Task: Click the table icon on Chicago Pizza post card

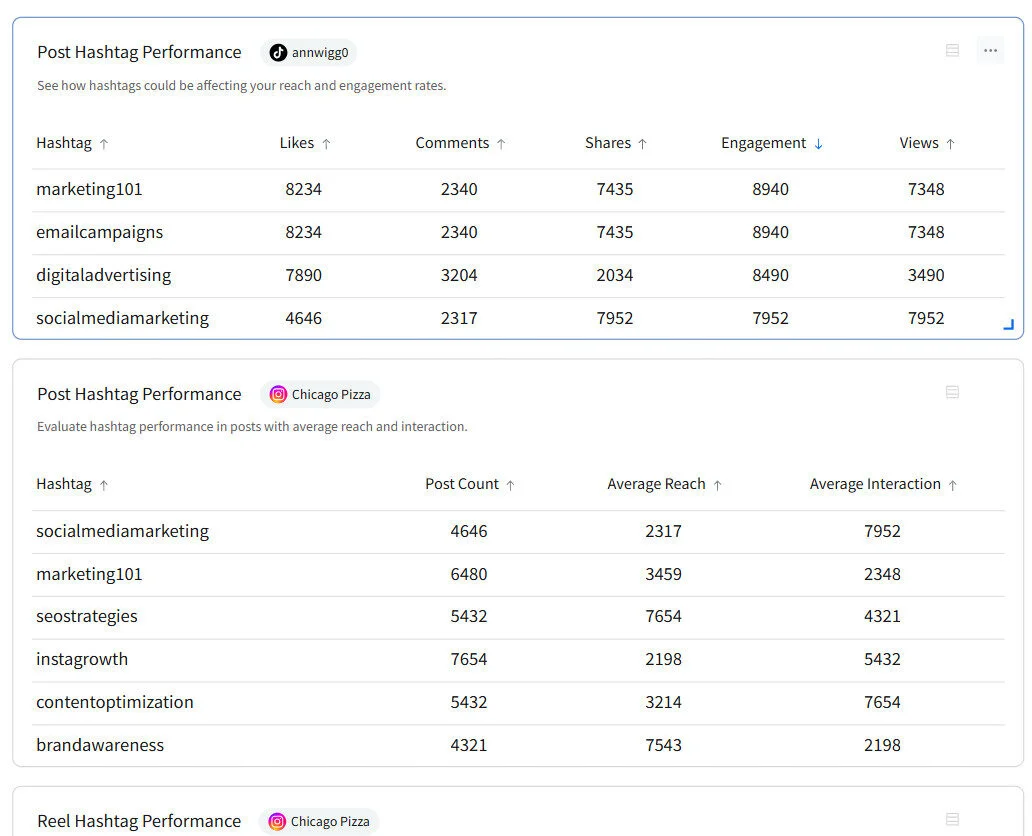Action: tap(952, 391)
